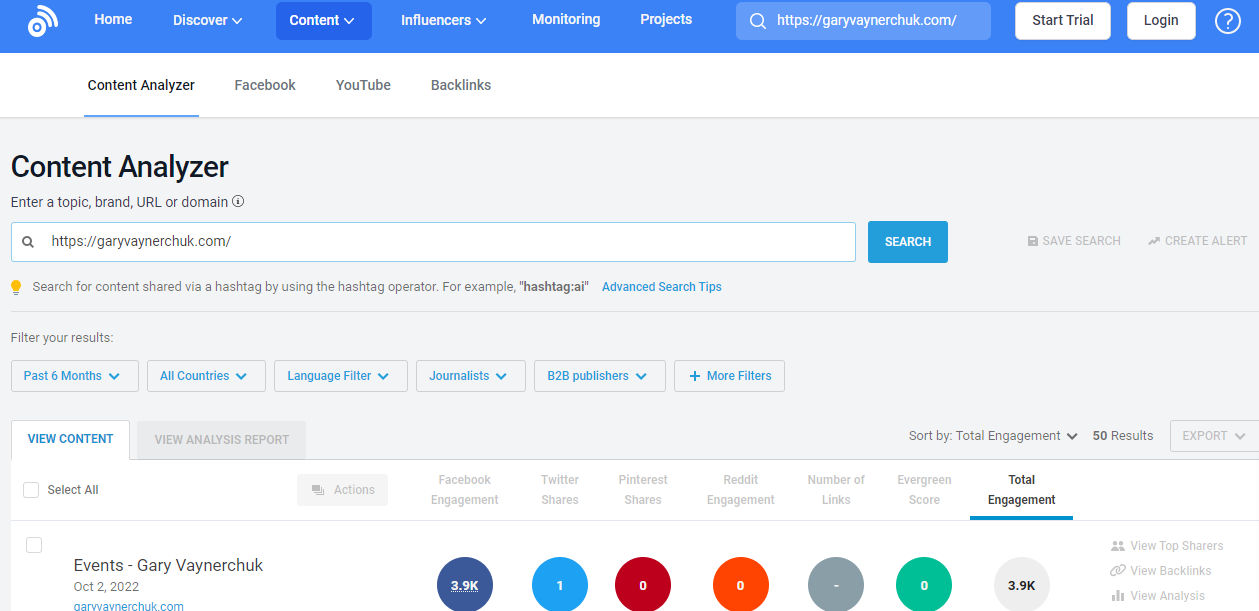Screen dimensions: 1259x611
Task: Click the Actions button
Action: pyautogui.click(x=342, y=490)
